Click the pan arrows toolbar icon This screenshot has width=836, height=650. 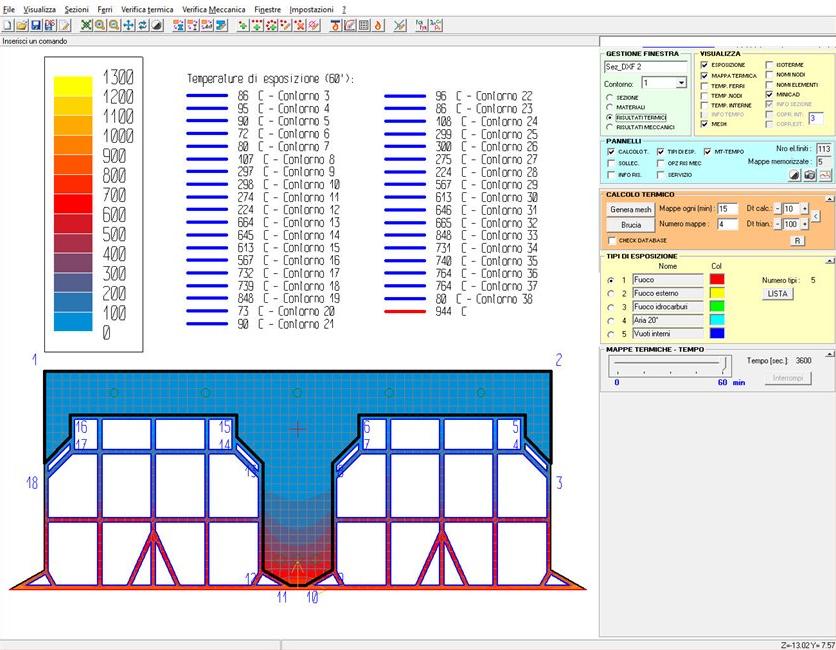128,25
